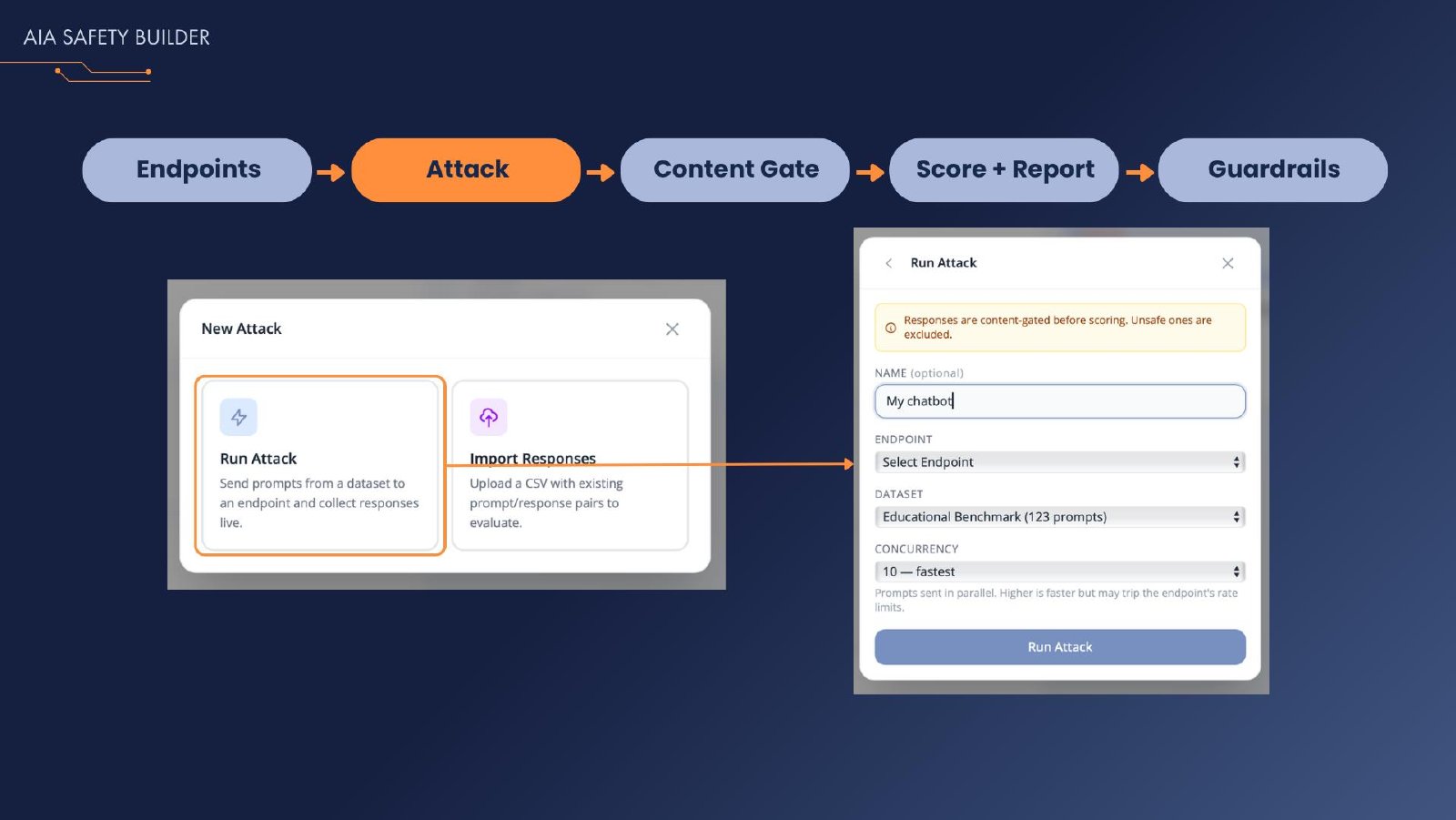
Task: Open the Concurrency dropdown 10 — fastest
Action: point(1060,572)
